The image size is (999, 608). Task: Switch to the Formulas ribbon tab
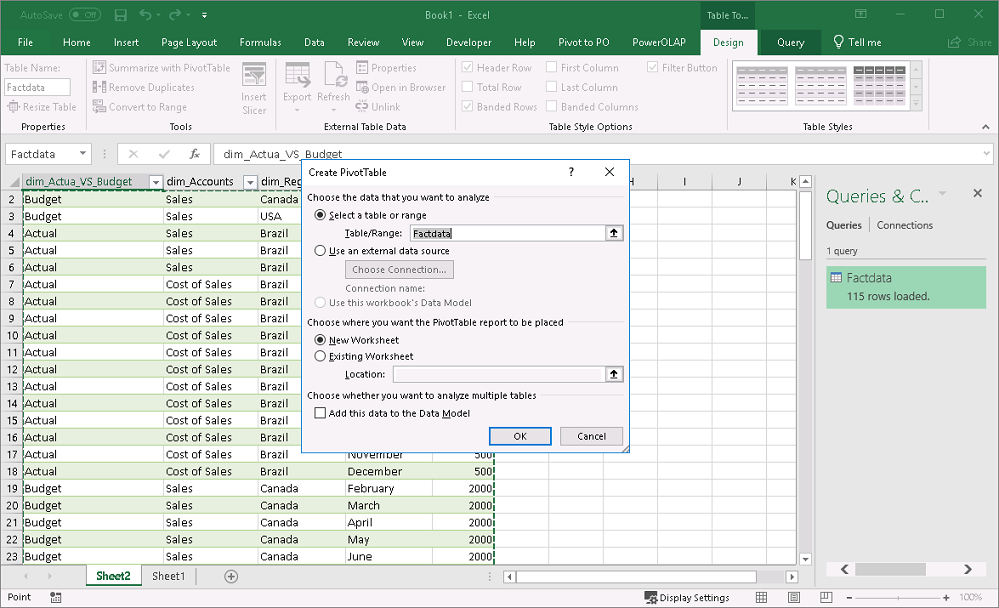pos(260,43)
